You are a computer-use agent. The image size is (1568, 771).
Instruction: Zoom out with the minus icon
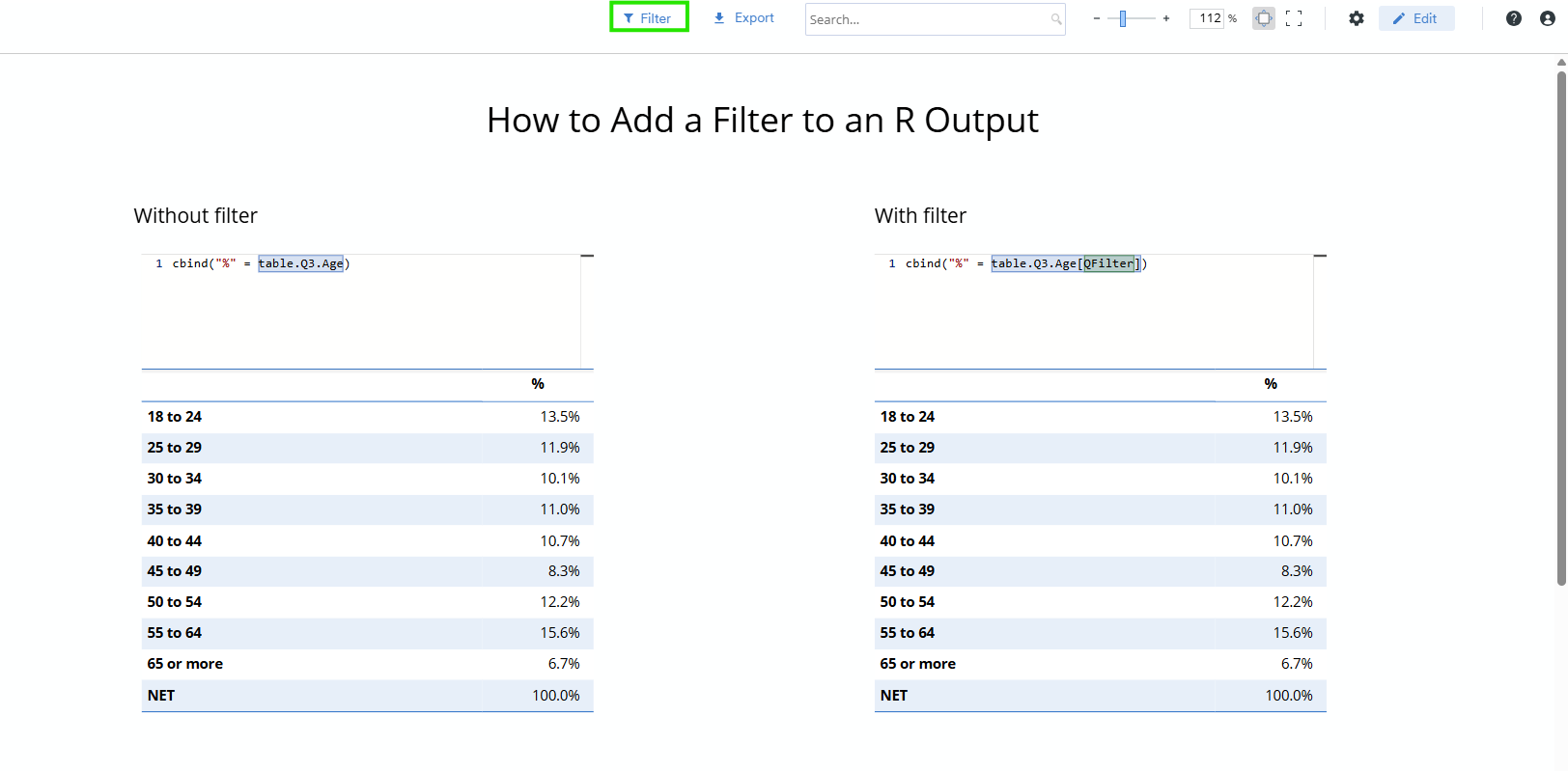coord(1097,18)
